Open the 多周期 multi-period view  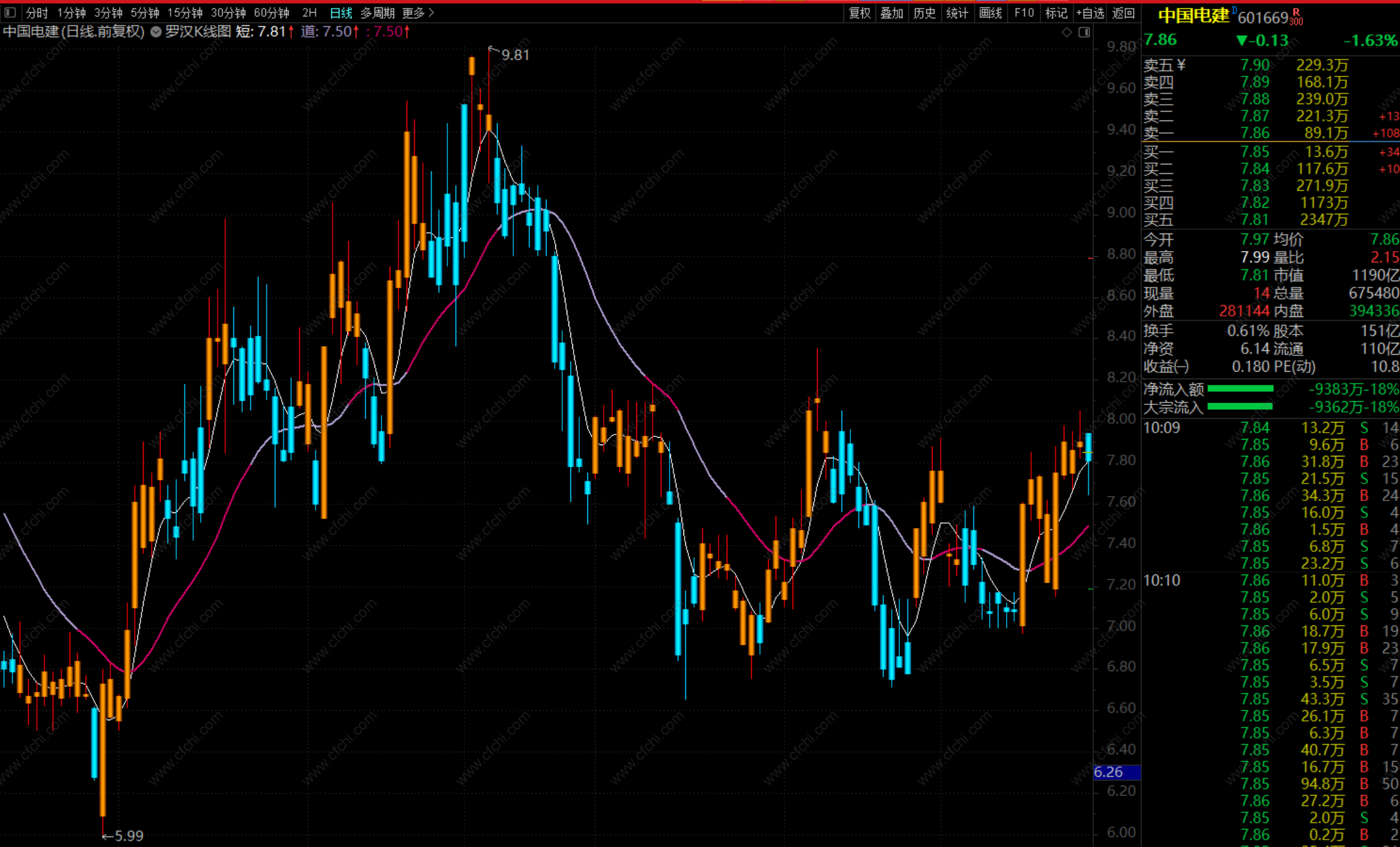tap(377, 13)
